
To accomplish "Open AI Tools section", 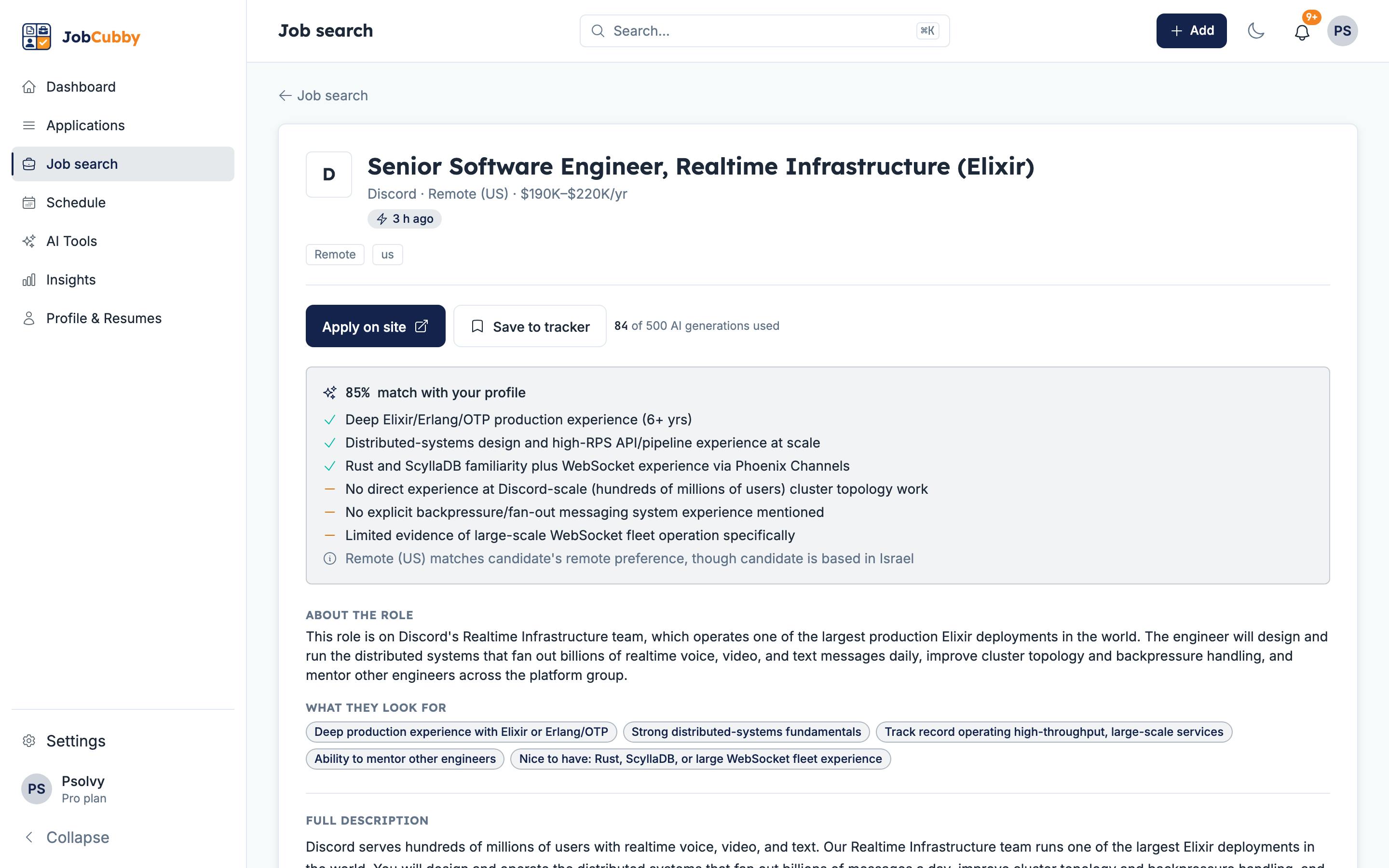I will point(123,241).
